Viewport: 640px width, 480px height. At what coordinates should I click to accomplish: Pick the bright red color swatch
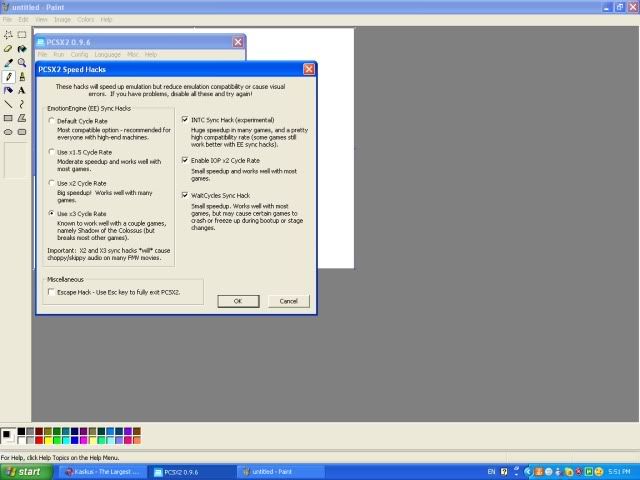(x=39, y=440)
